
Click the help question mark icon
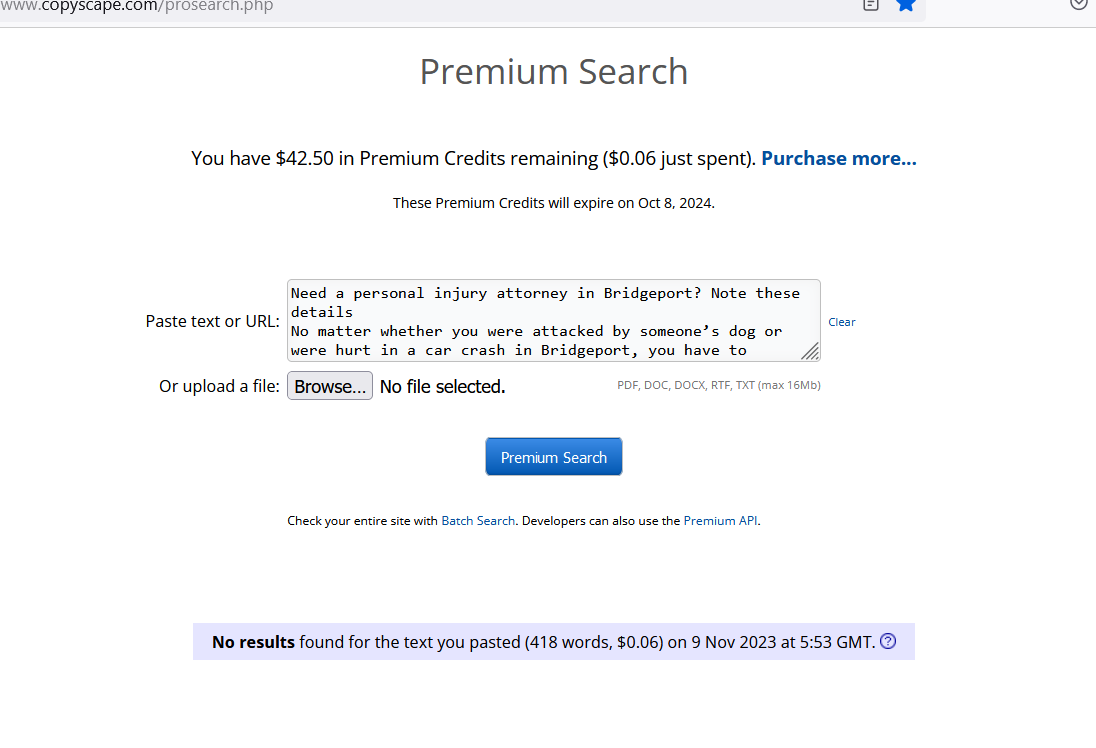888,642
